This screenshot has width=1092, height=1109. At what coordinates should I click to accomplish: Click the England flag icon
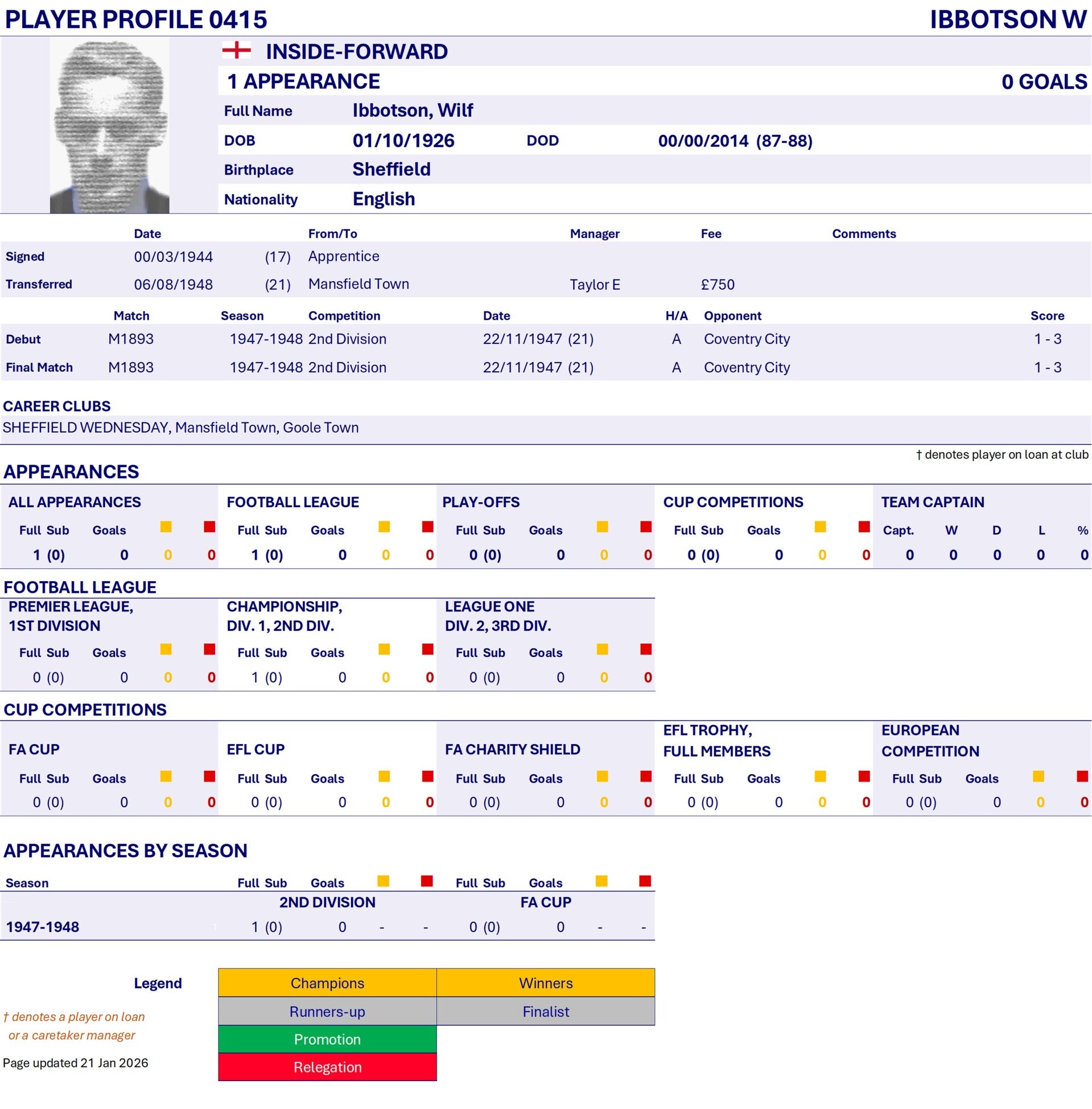pyautogui.click(x=236, y=50)
